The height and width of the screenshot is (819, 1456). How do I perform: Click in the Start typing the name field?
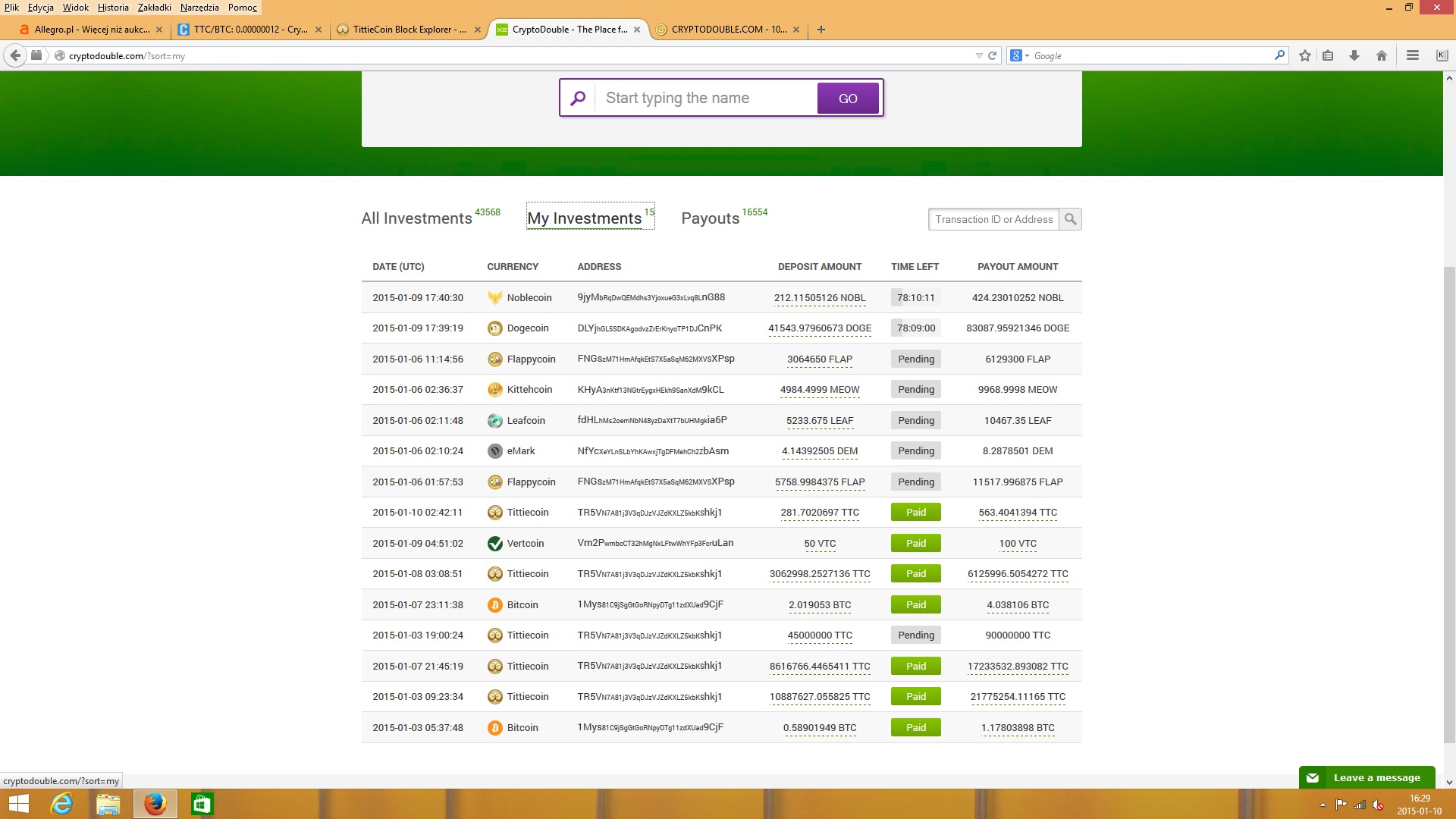coord(707,98)
